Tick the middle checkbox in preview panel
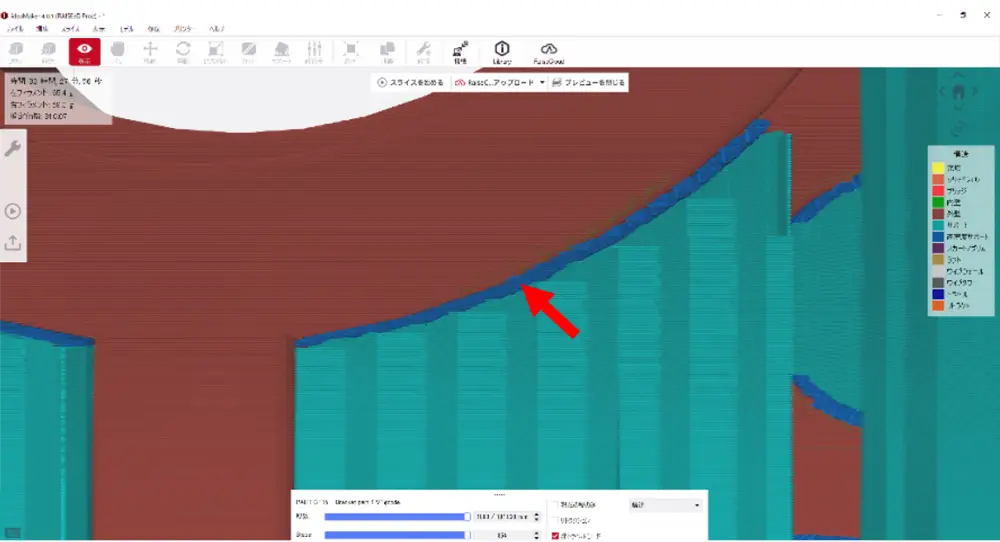Viewport: 1000px width, 542px height. (556, 521)
